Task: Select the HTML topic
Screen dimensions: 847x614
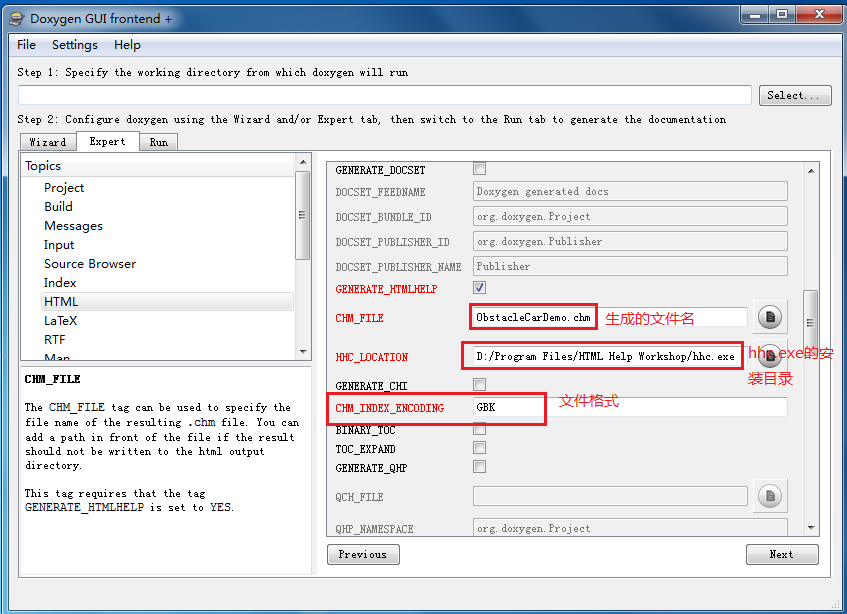Action: click(167, 301)
